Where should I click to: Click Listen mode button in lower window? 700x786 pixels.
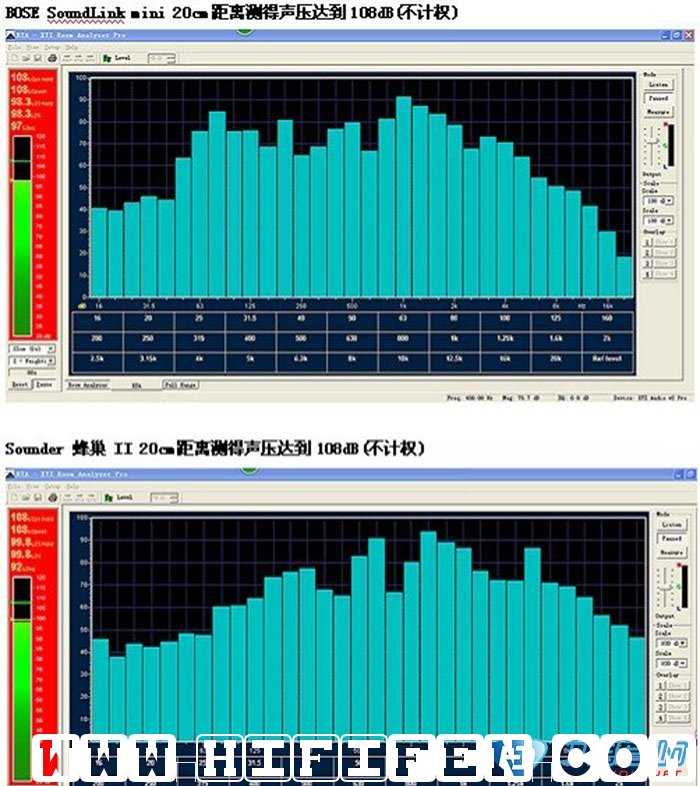point(671,525)
